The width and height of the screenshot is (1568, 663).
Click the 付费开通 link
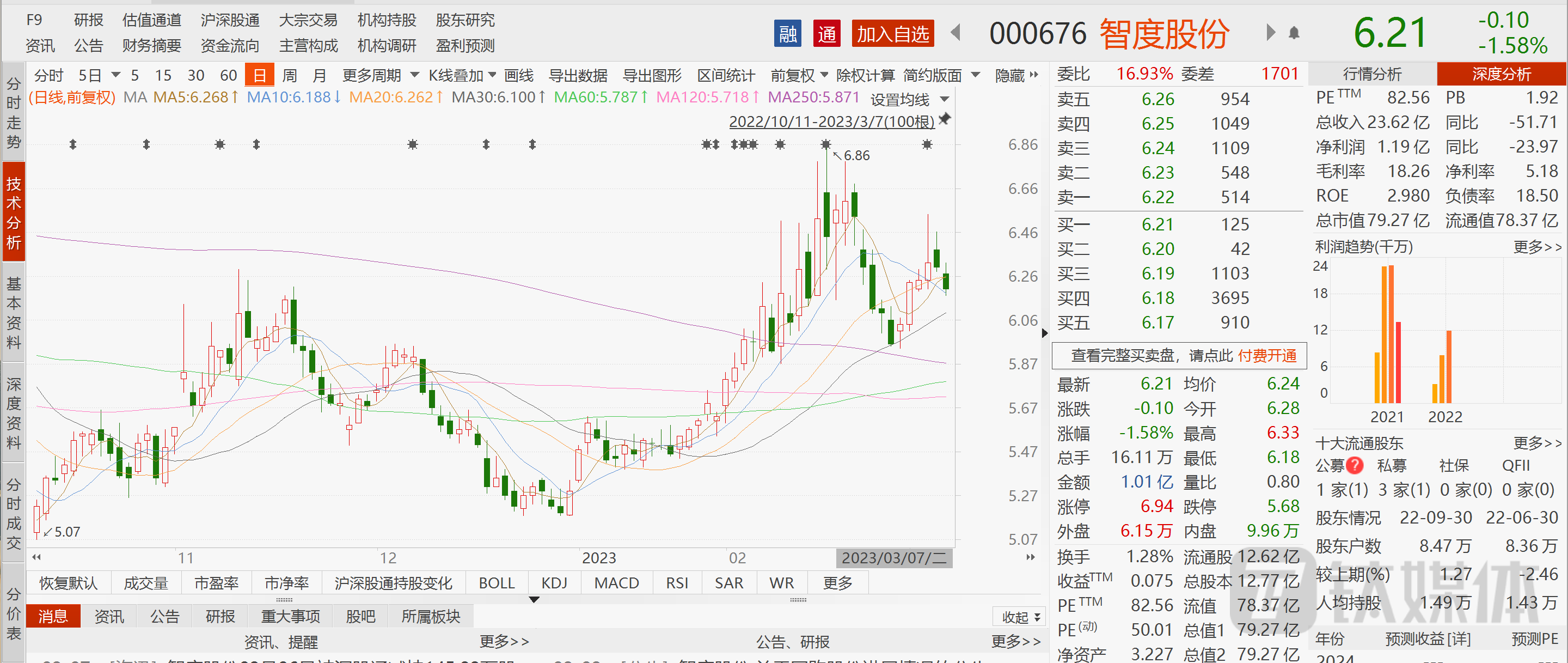click(x=1267, y=356)
